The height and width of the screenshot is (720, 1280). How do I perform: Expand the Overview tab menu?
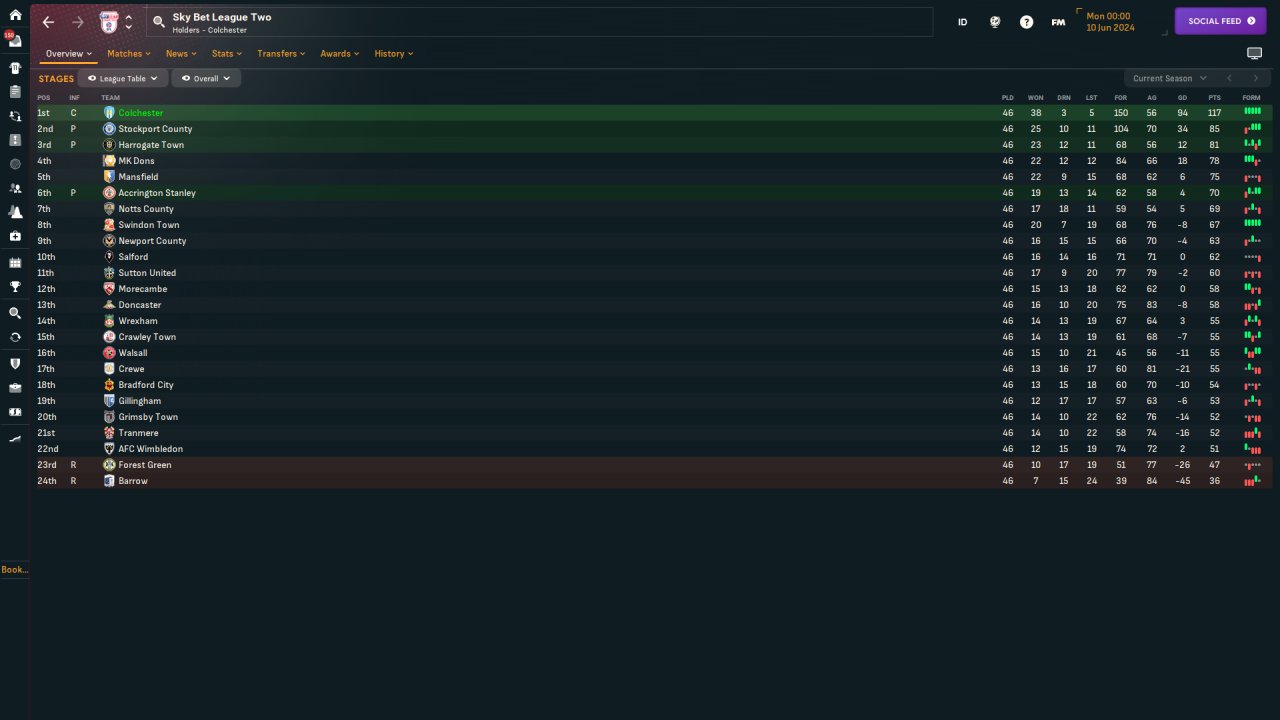(69, 54)
